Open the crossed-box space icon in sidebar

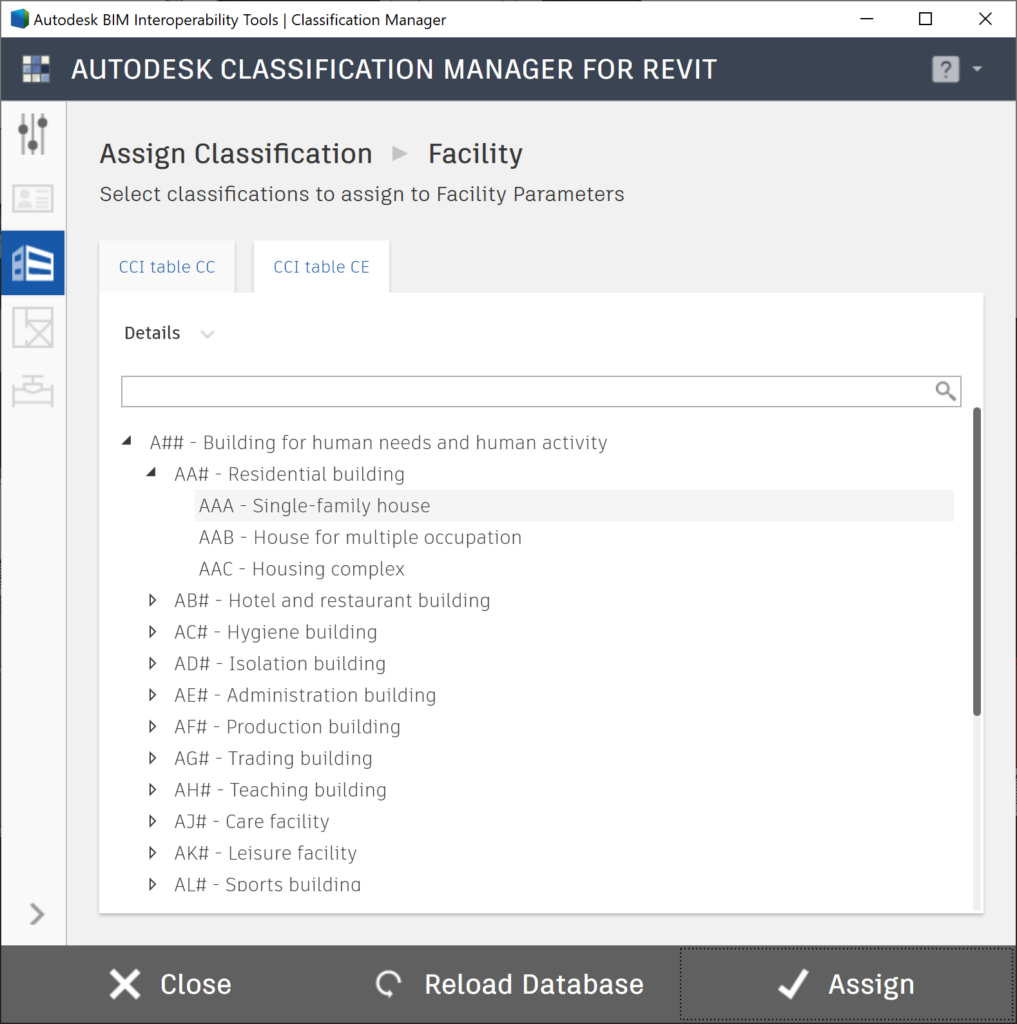(x=33, y=328)
